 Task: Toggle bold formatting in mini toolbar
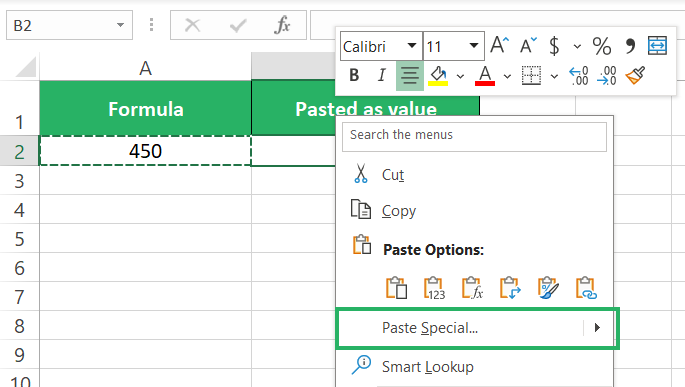coord(354,75)
